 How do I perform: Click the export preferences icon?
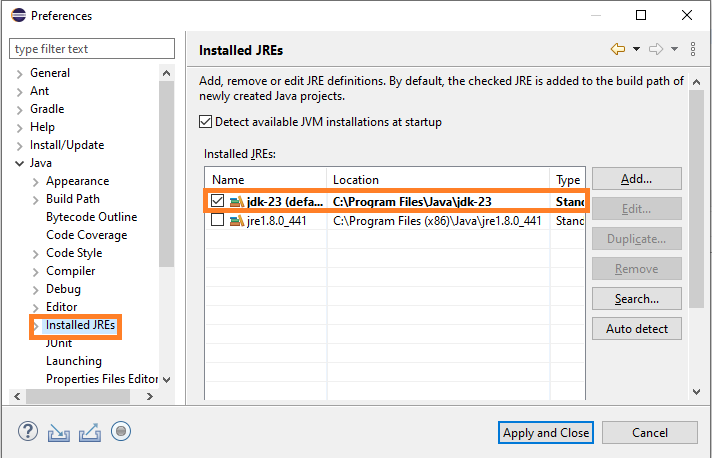point(89,432)
